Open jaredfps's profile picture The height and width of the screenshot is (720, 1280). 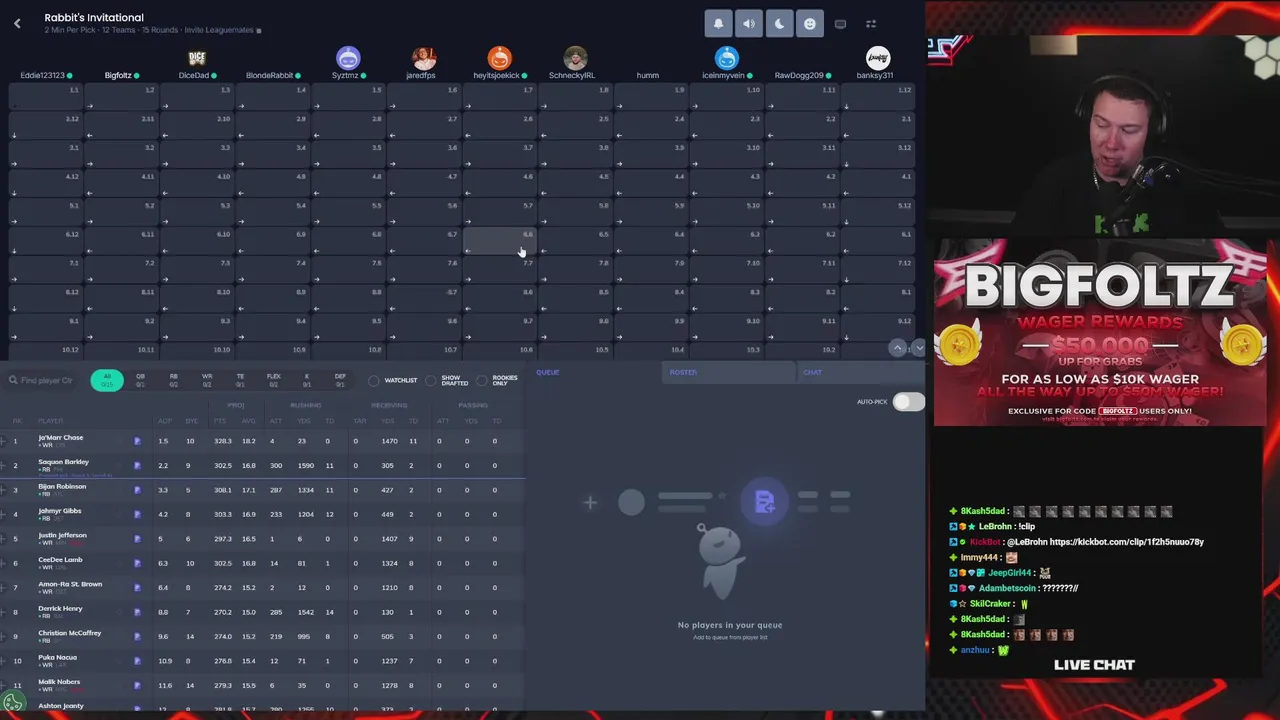424,58
